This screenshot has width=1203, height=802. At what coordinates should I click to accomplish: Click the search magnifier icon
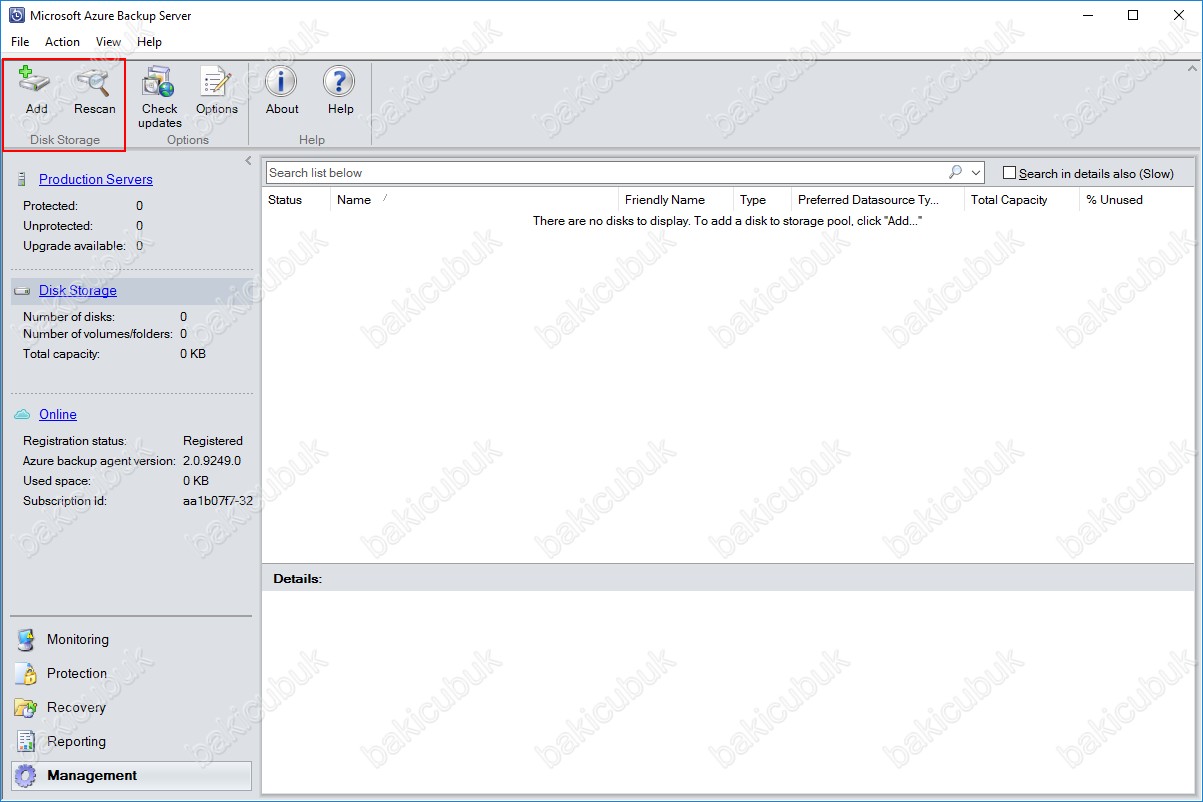tap(955, 172)
